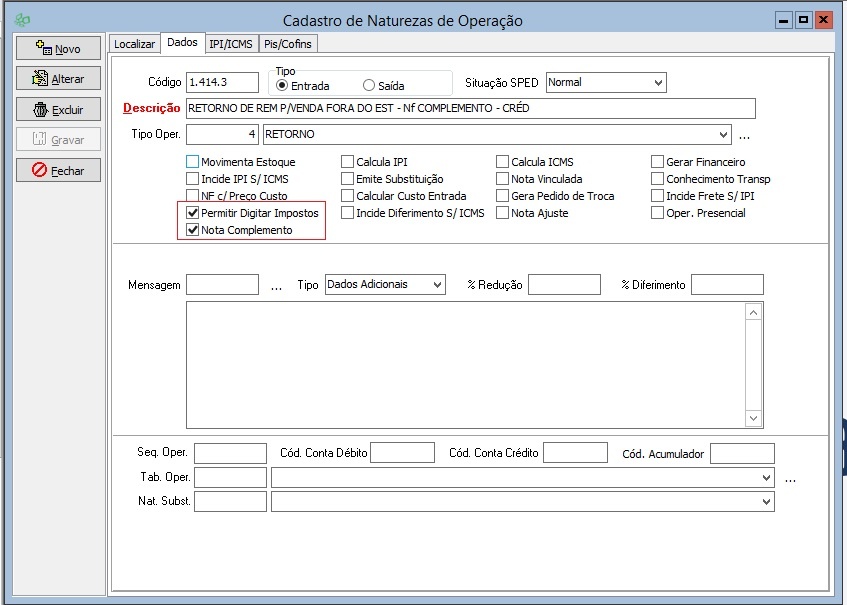Expand the Nat. Subst. combo box
Screen dimensions: 847x605
coord(766,501)
